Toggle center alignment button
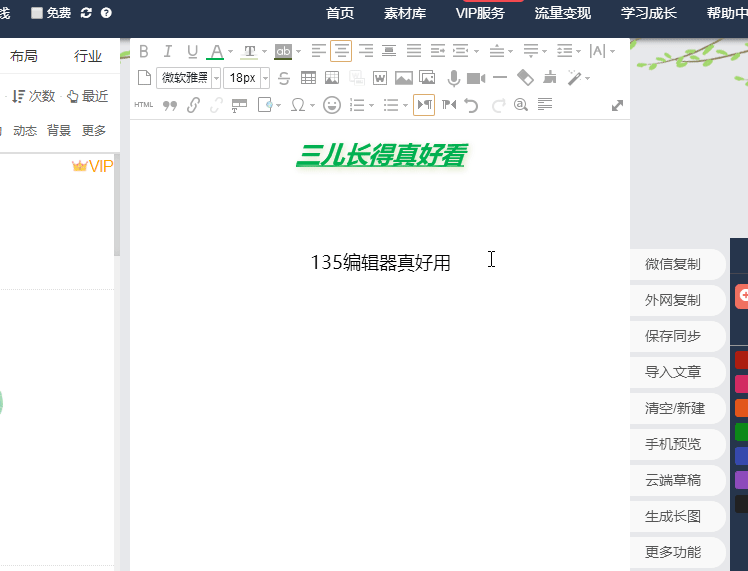 pos(341,51)
